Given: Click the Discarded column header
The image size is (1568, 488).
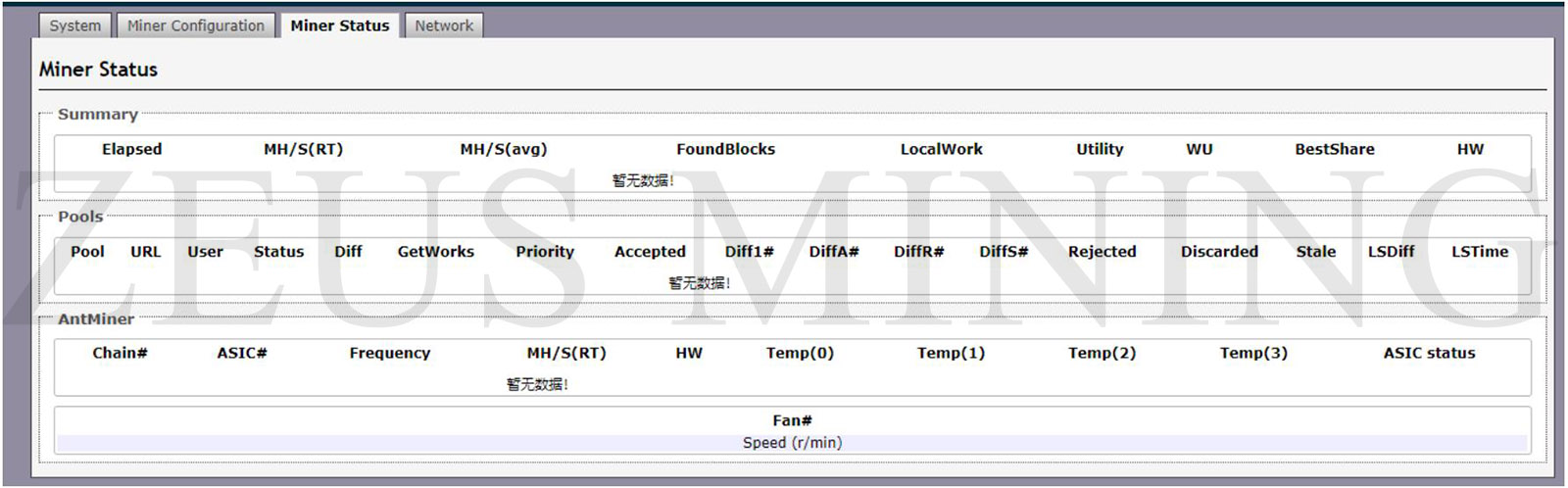Looking at the screenshot, I should [x=1219, y=252].
